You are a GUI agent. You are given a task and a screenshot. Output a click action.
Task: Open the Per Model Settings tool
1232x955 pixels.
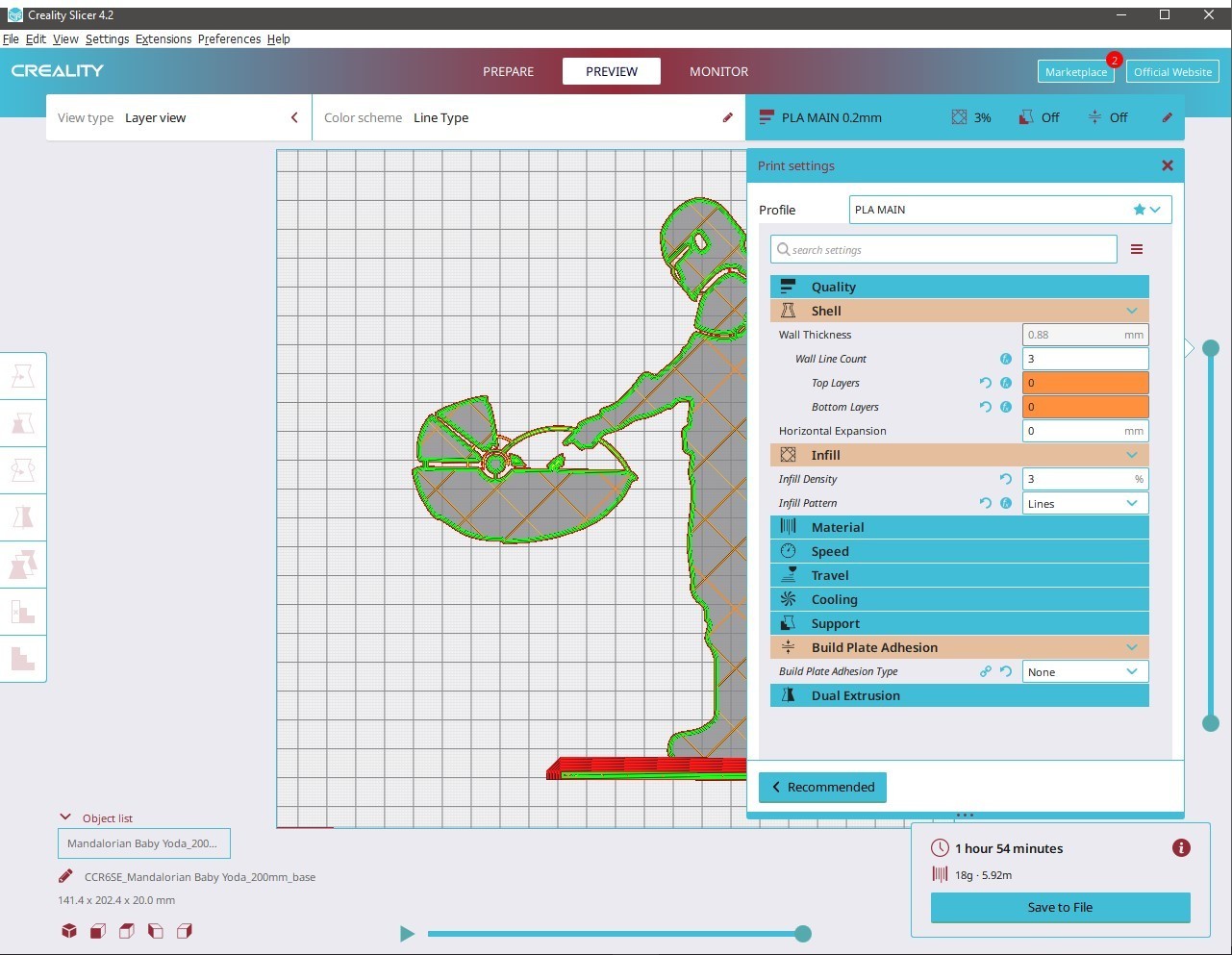[x=23, y=565]
